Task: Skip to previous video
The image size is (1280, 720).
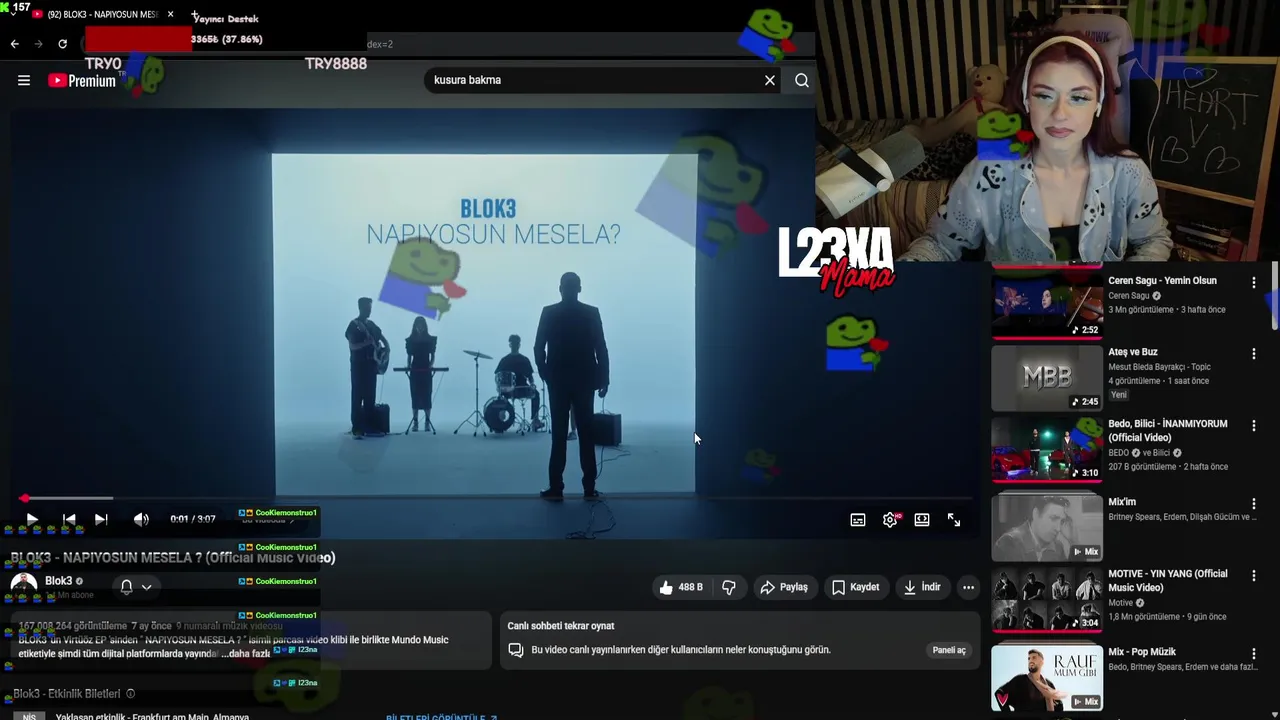Action: [69, 519]
